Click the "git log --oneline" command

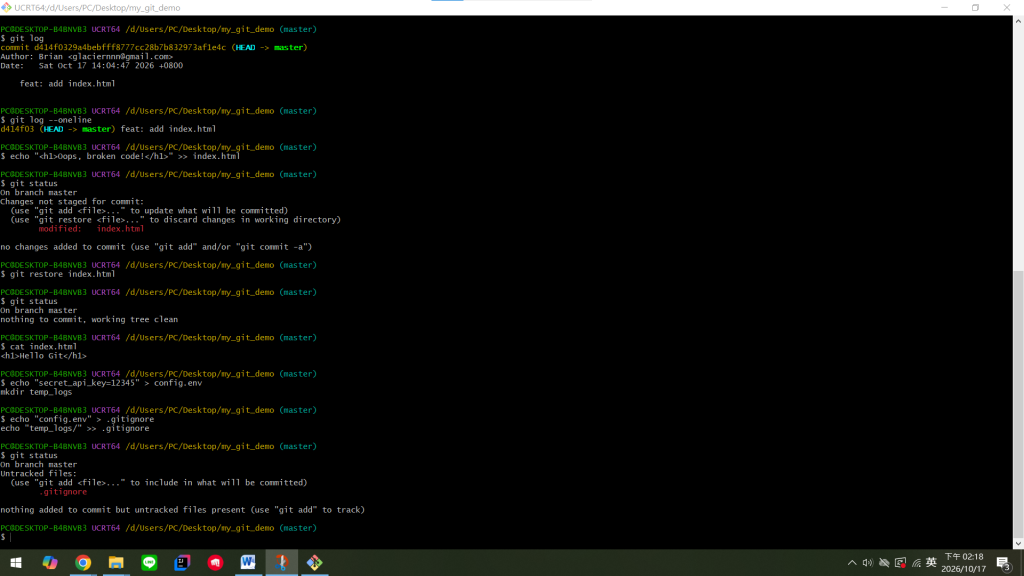coord(50,120)
